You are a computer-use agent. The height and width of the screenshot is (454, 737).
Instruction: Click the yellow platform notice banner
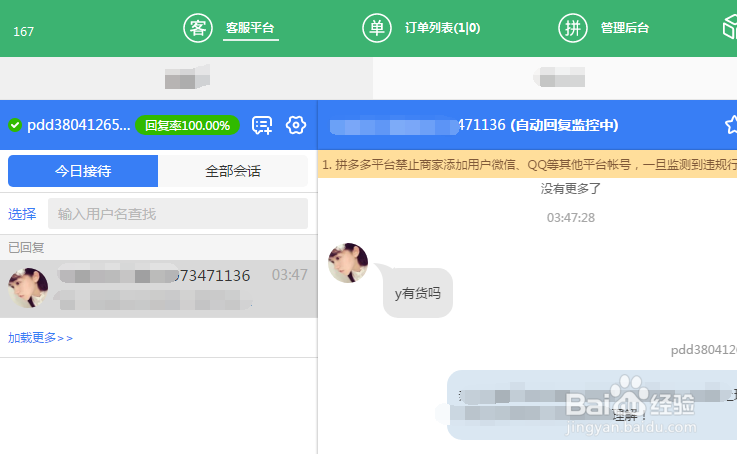click(527, 164)
